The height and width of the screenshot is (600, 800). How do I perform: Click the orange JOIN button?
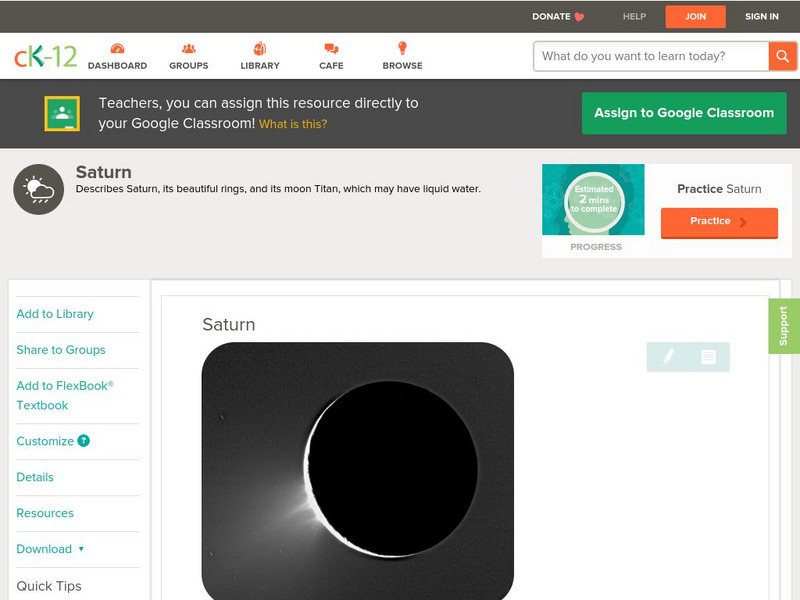click(695, 17)
